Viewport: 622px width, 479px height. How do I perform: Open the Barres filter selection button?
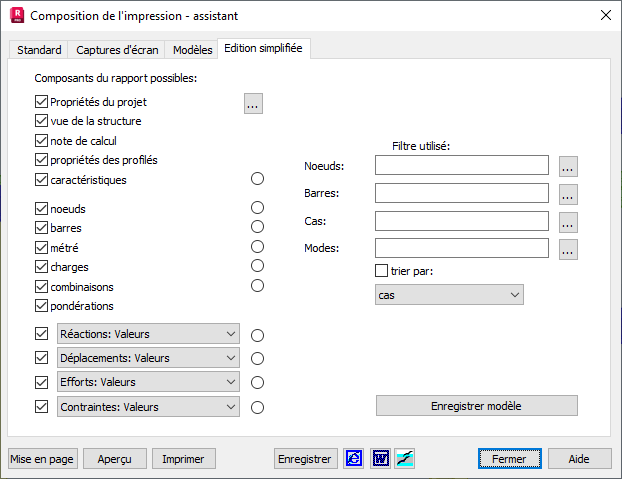(568, 194)
